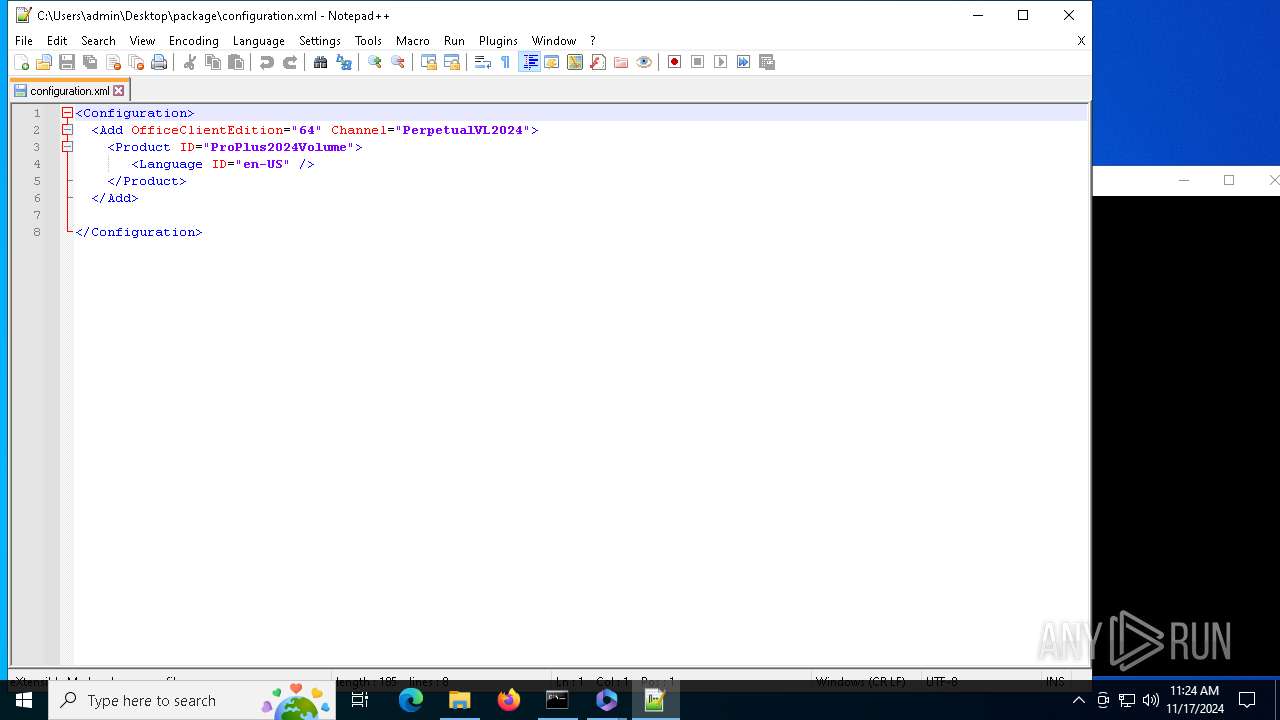Screen dimensions: 1280x720
Task: Toggle synchronize horizontal scrolling icon
Action: coord(452,62)
